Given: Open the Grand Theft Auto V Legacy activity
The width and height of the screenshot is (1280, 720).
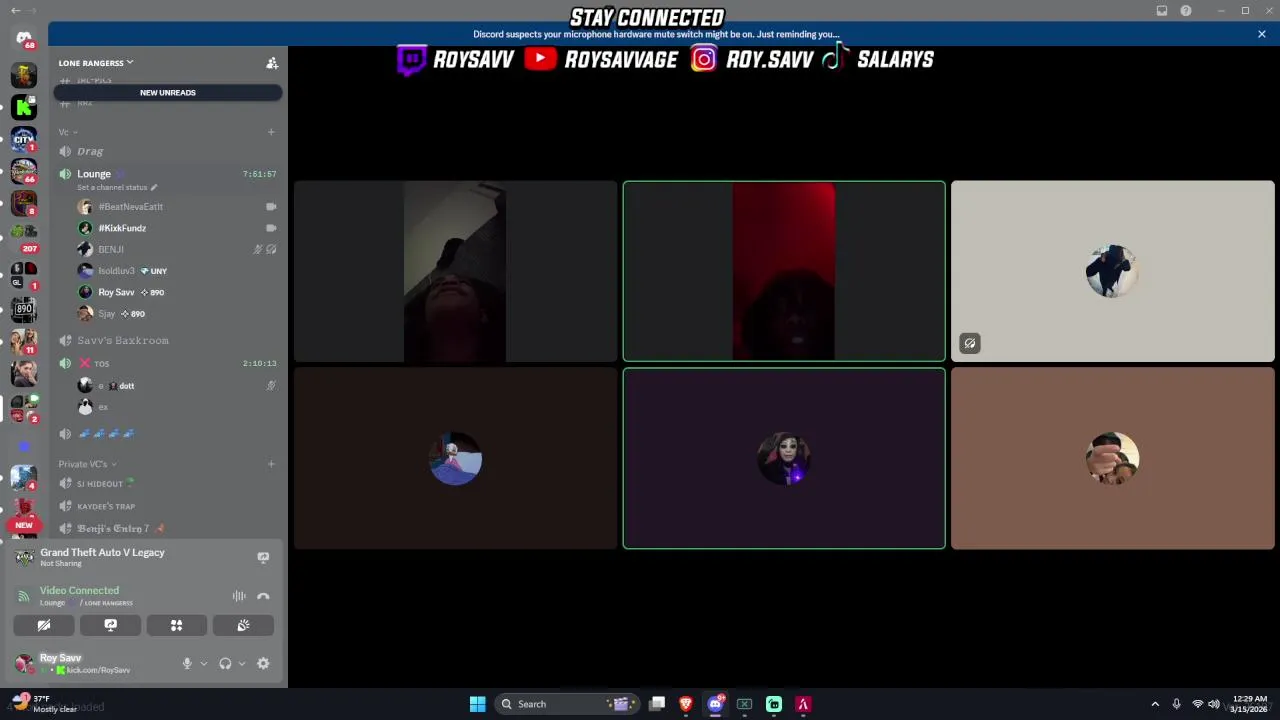Looking at the screenshot, I should point(102,557).
